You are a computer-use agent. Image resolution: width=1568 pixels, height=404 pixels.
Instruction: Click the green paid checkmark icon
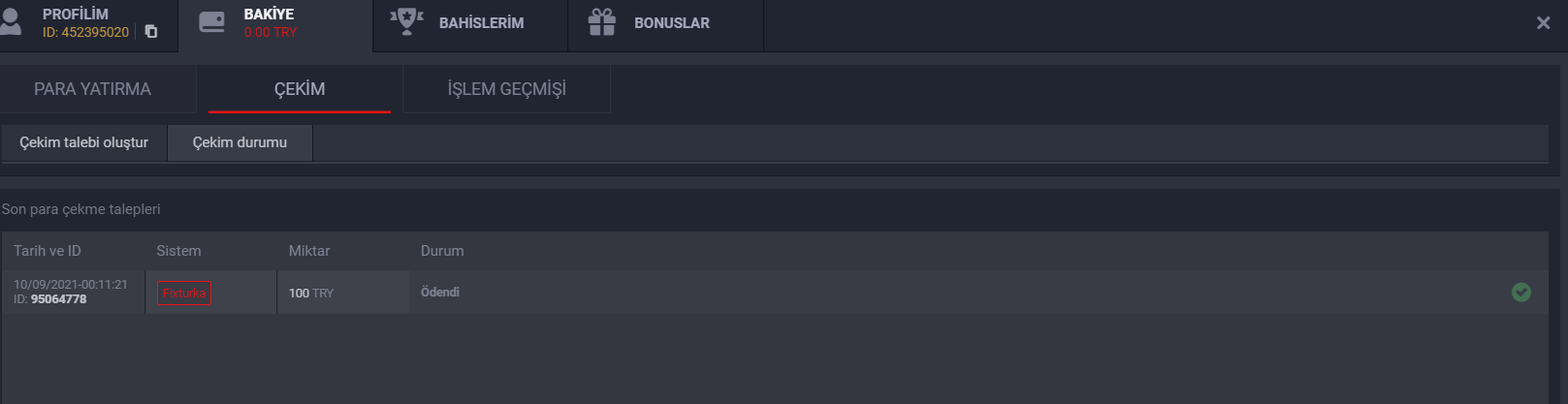point(1521,292)
